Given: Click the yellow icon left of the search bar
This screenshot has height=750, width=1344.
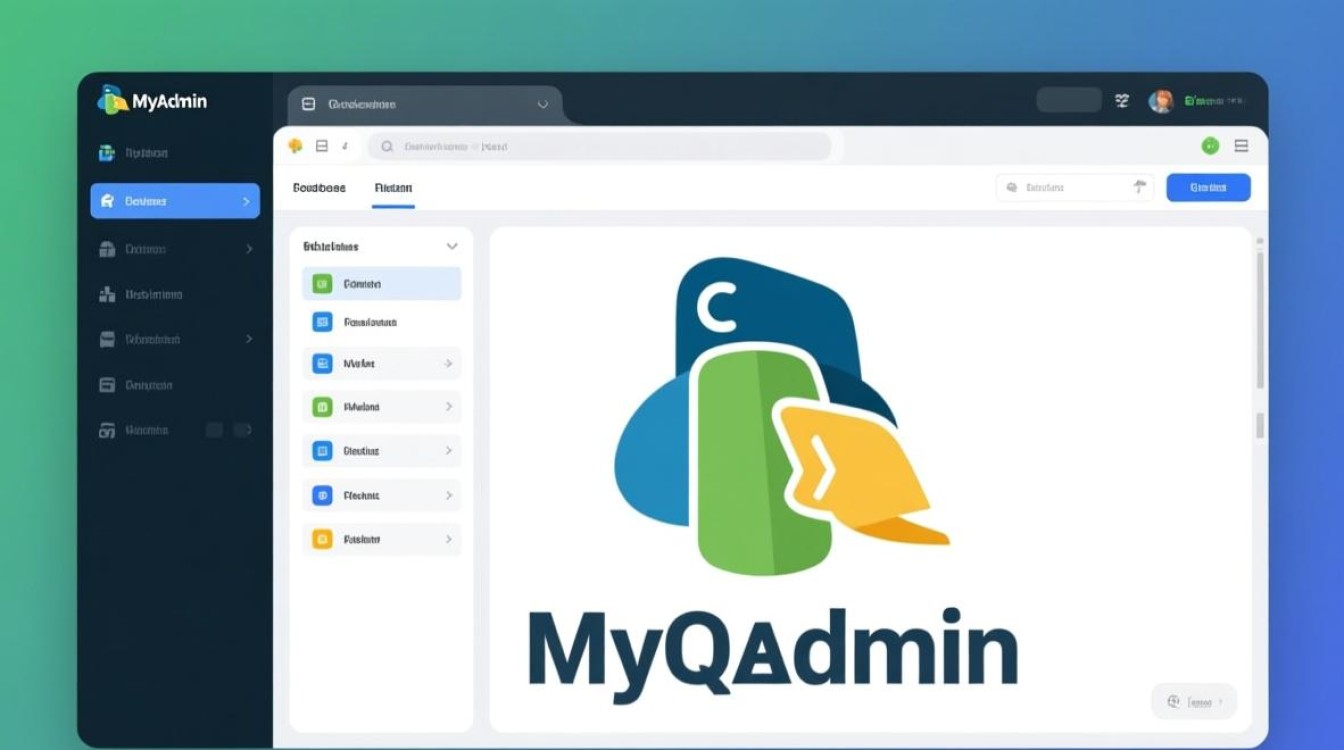Looking at the screenshot, I should pyautogui.click(x=295, y=146).
